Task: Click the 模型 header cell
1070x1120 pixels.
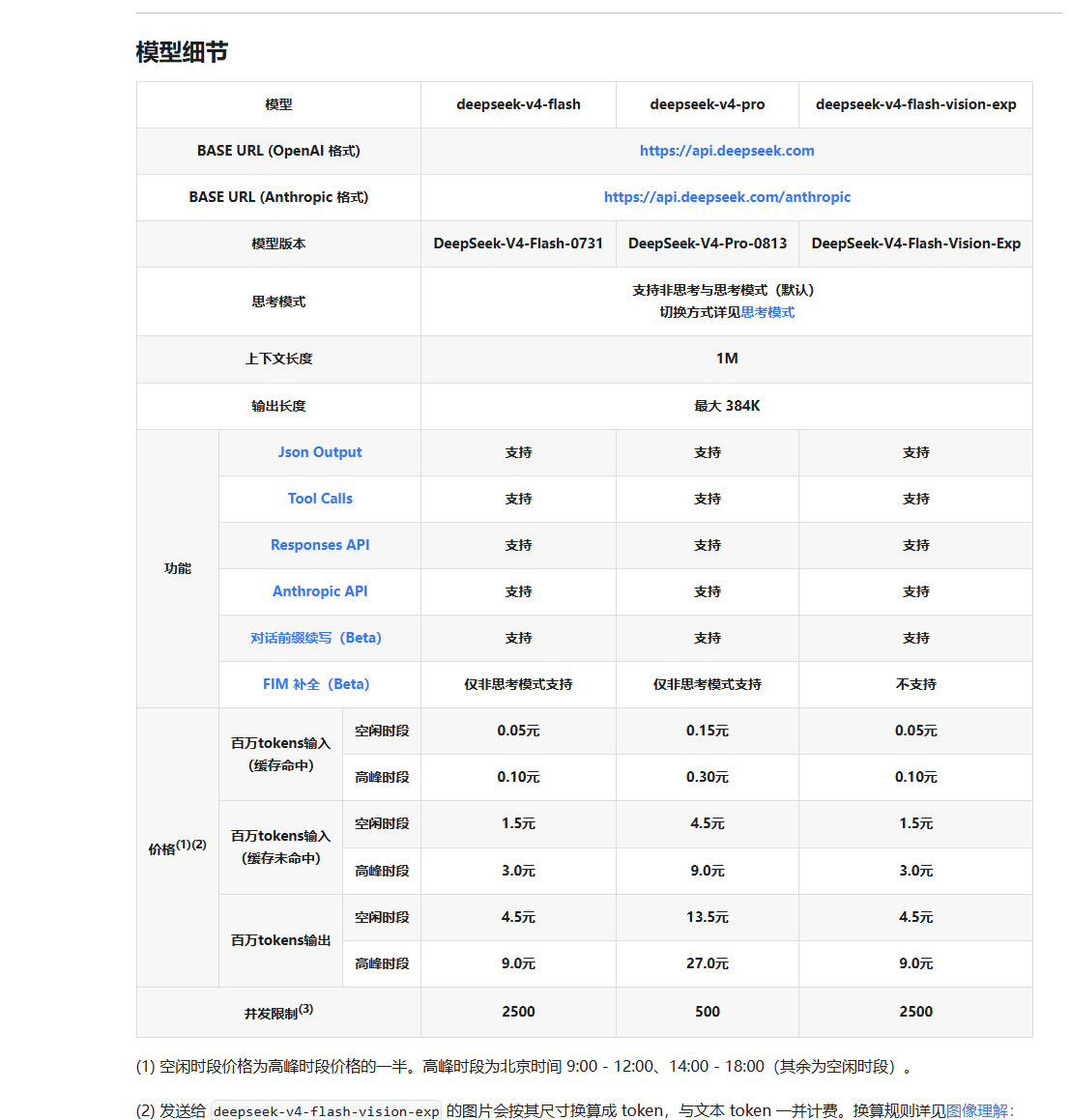Action: coord(278,104)
